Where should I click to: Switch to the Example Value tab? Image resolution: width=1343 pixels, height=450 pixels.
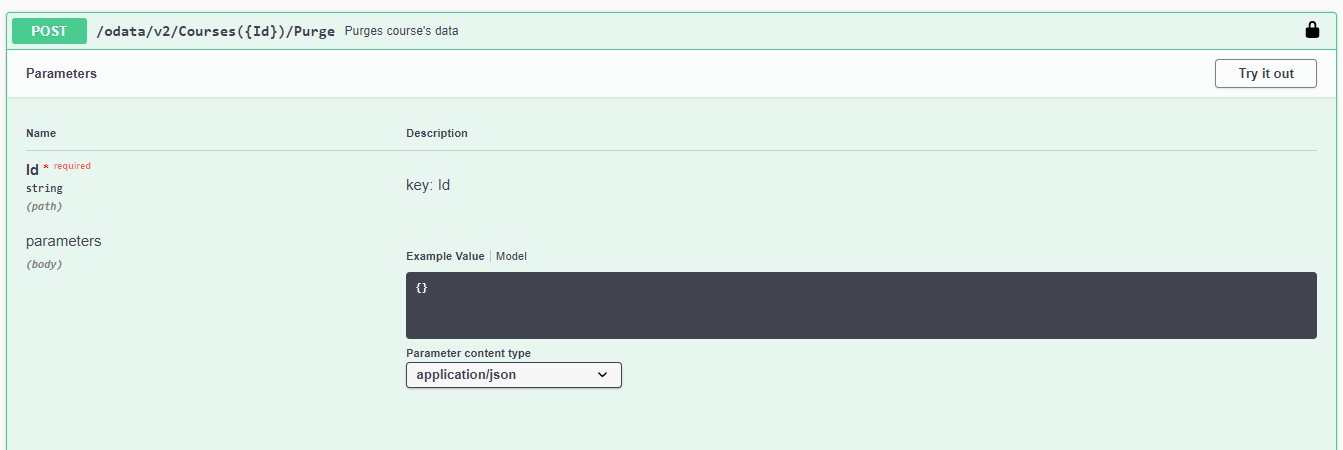(x=445, y=256)
